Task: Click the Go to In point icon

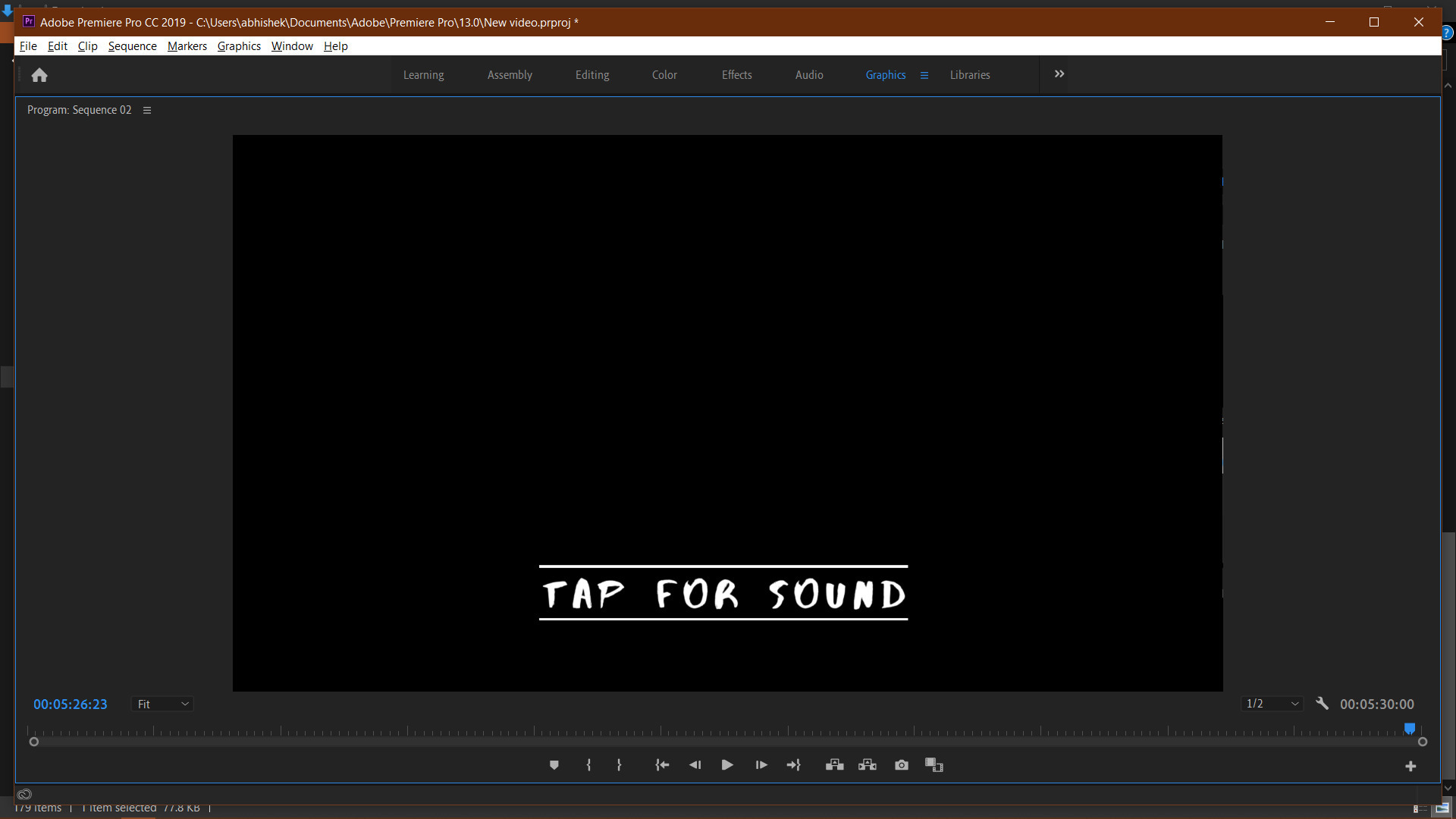Action: point(662,765)
